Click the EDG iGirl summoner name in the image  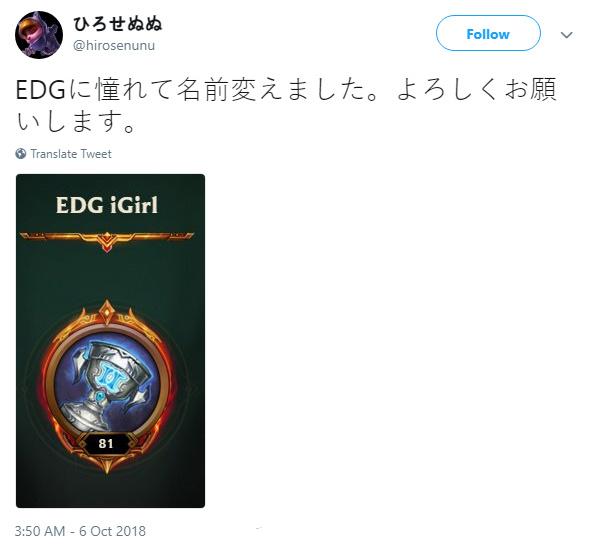coord(107,205)
